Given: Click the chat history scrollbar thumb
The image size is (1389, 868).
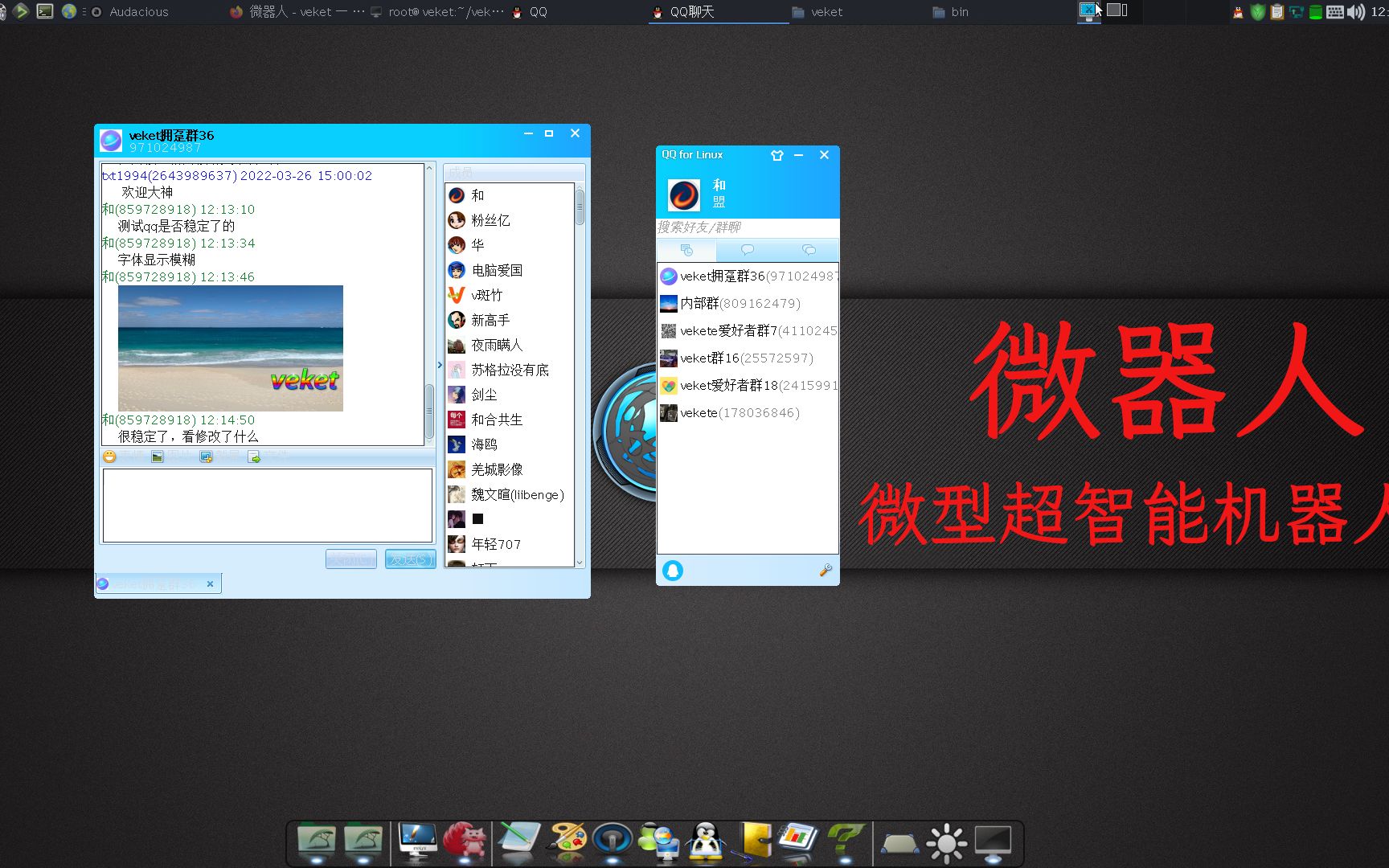Looking at the screenshot, I should pyautogui.click(x=429, y=410).
